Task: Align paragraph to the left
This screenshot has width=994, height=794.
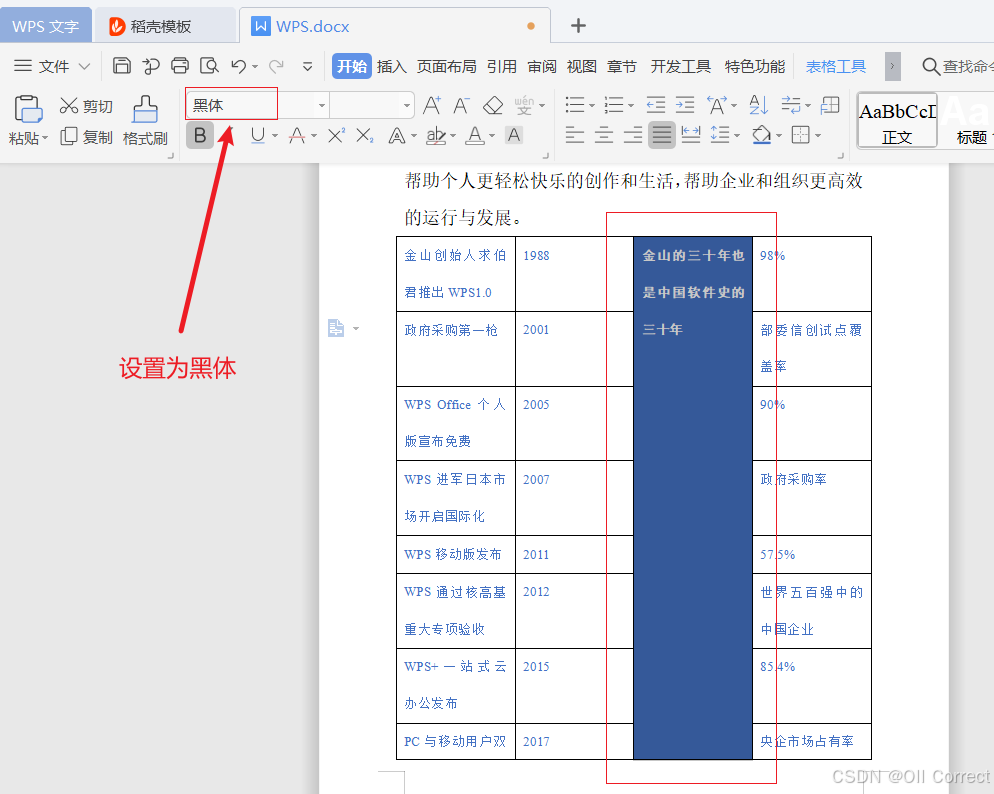Action: point(574,135)
